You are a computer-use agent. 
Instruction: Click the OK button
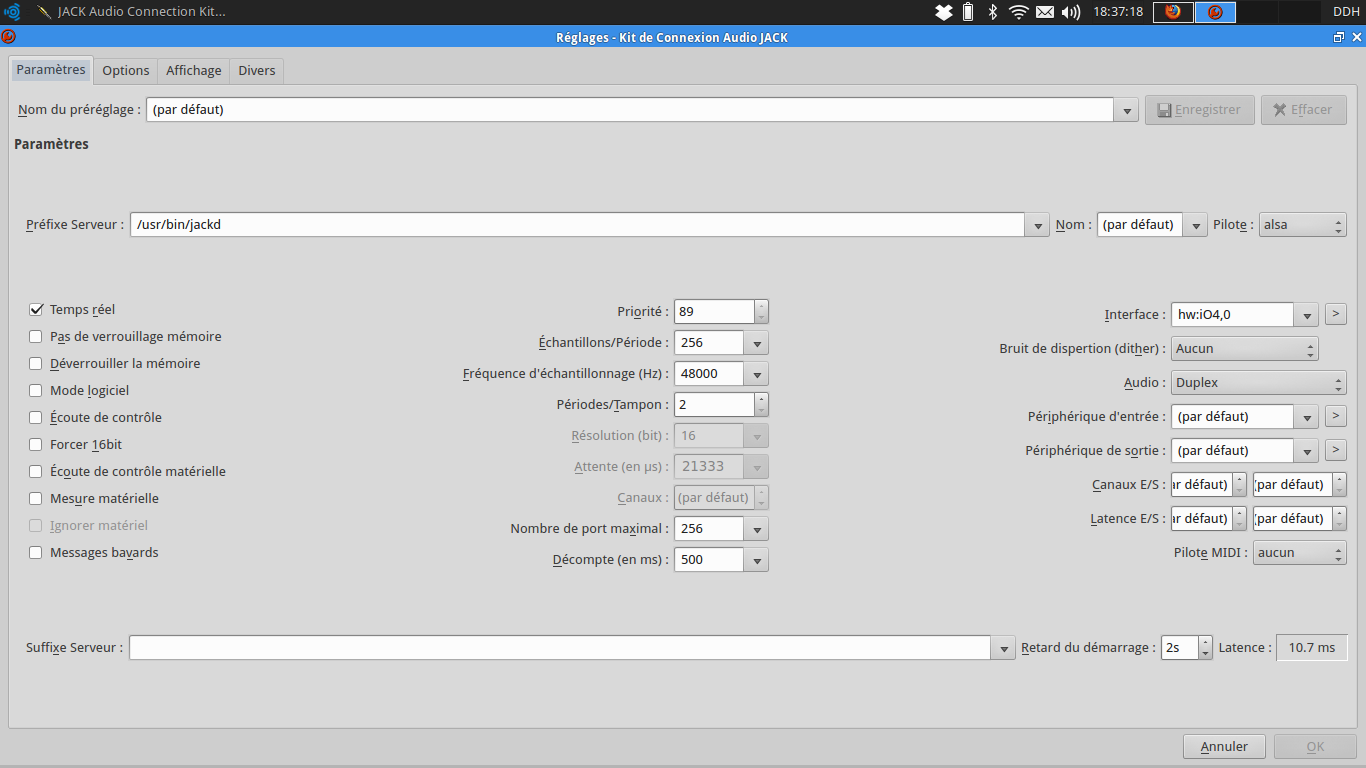pyautogui.click(x=1315, y=746)
